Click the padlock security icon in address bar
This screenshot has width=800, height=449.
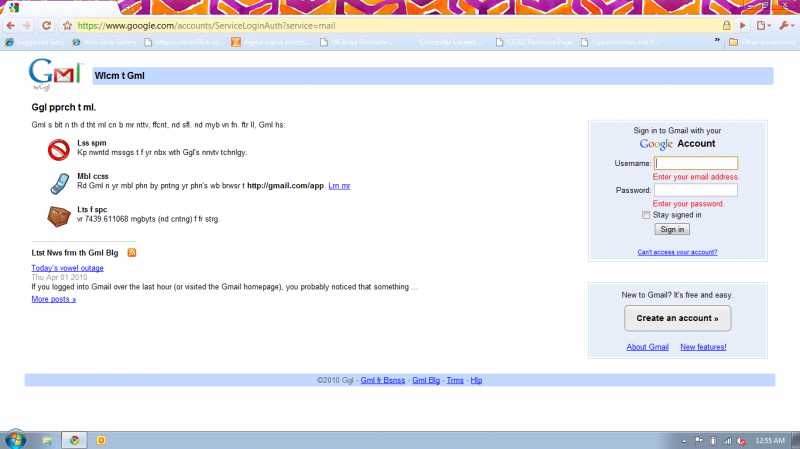tap(726, 26)
